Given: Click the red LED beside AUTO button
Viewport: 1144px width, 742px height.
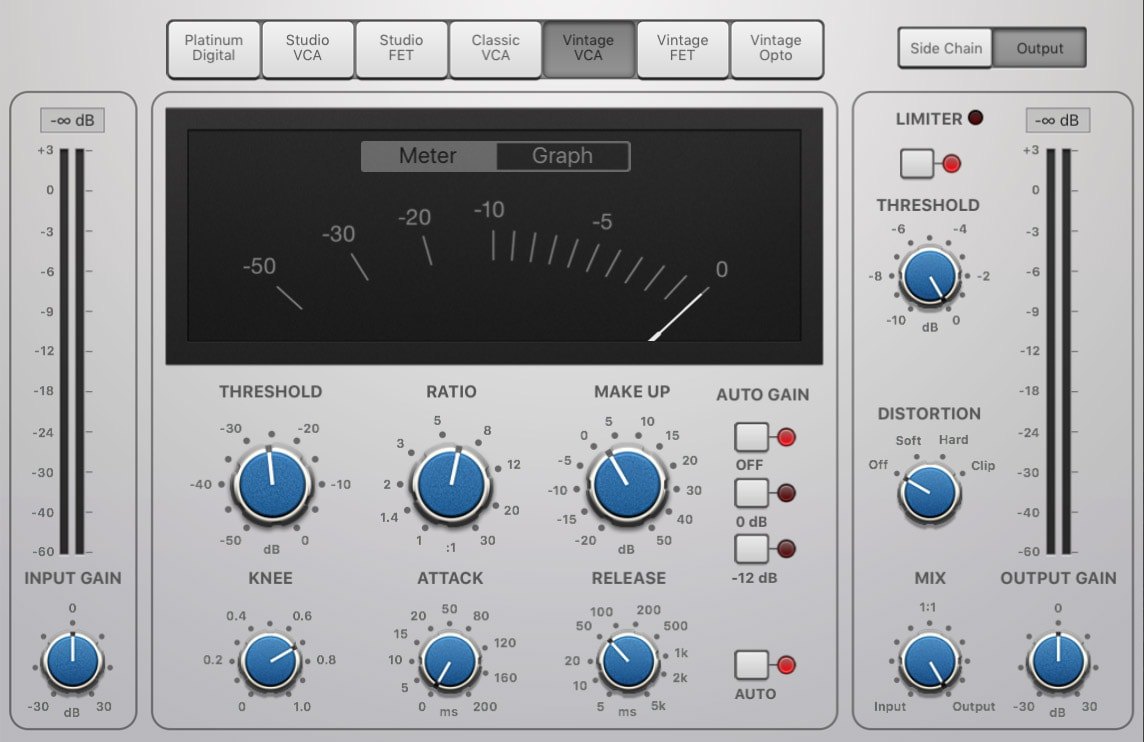Looking at the screenshot, I should click(x=786, y=665).
